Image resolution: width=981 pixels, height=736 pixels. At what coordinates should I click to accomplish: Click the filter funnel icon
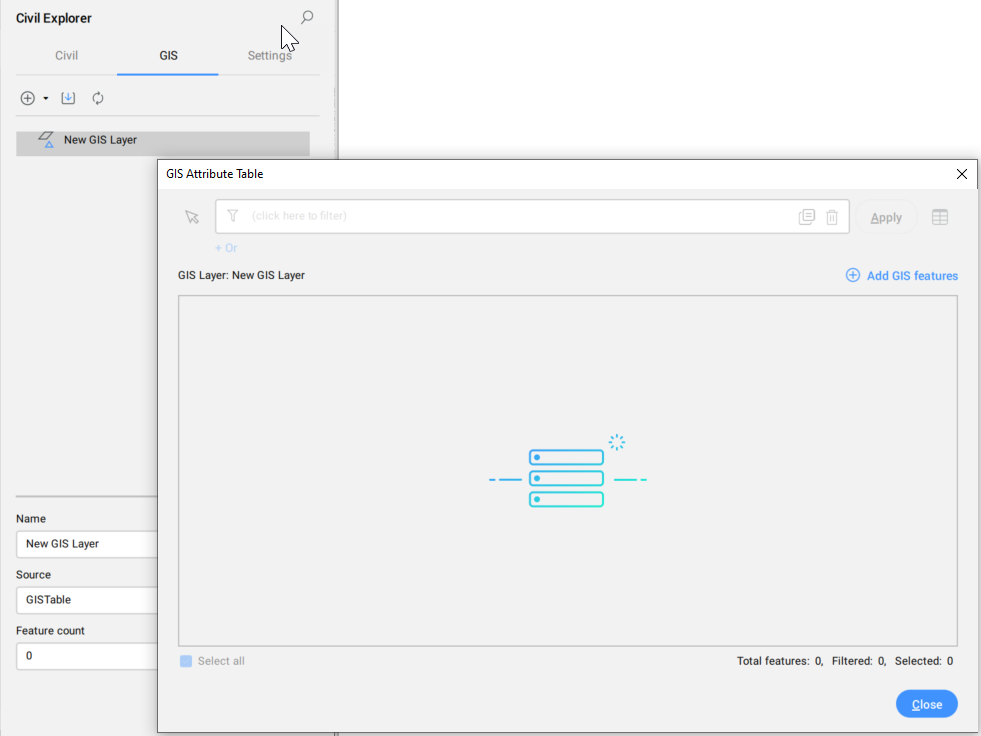pyautogui.click(x=233, y=216)
